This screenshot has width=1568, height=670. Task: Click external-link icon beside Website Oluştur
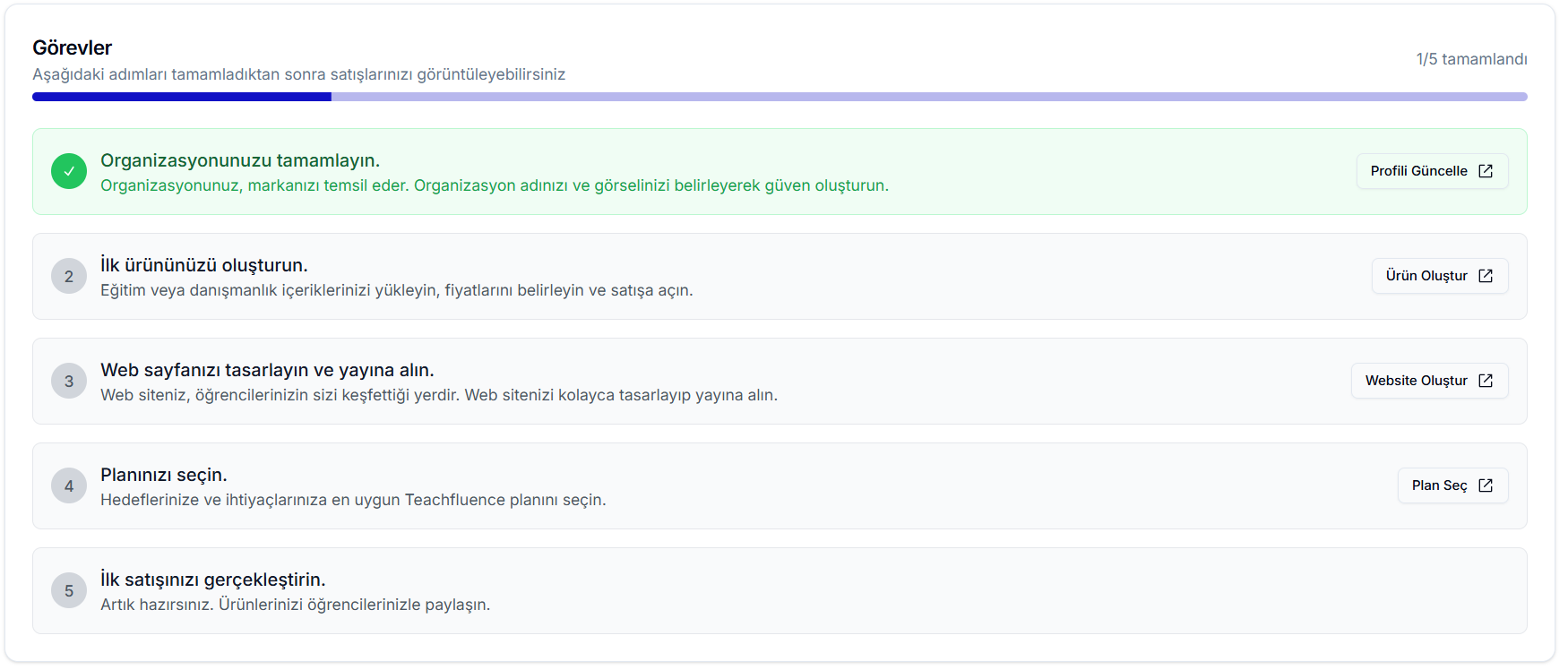click(1486, 381)
